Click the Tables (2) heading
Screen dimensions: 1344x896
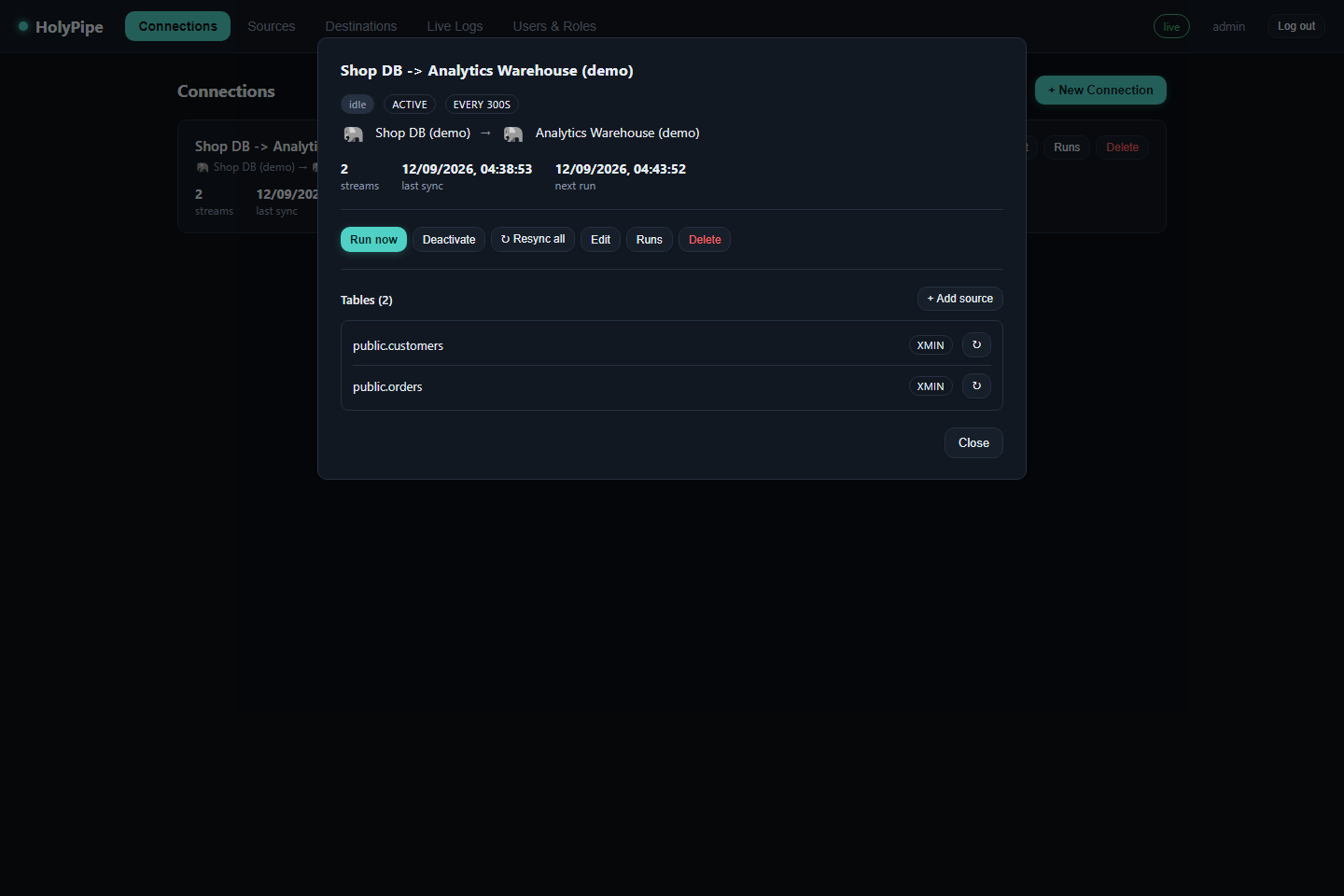point(367,301)
